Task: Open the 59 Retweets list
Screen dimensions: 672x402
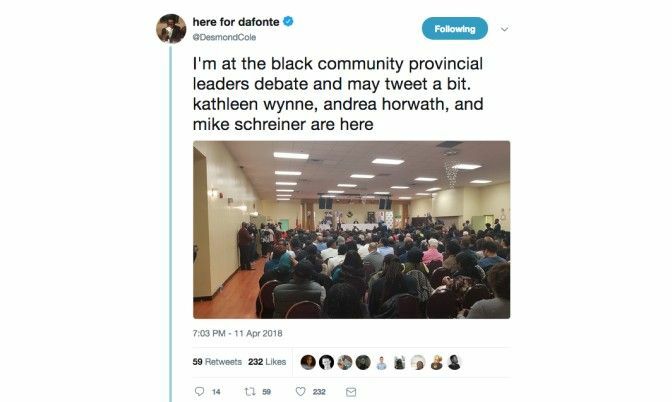Action: tap(217, 362)
